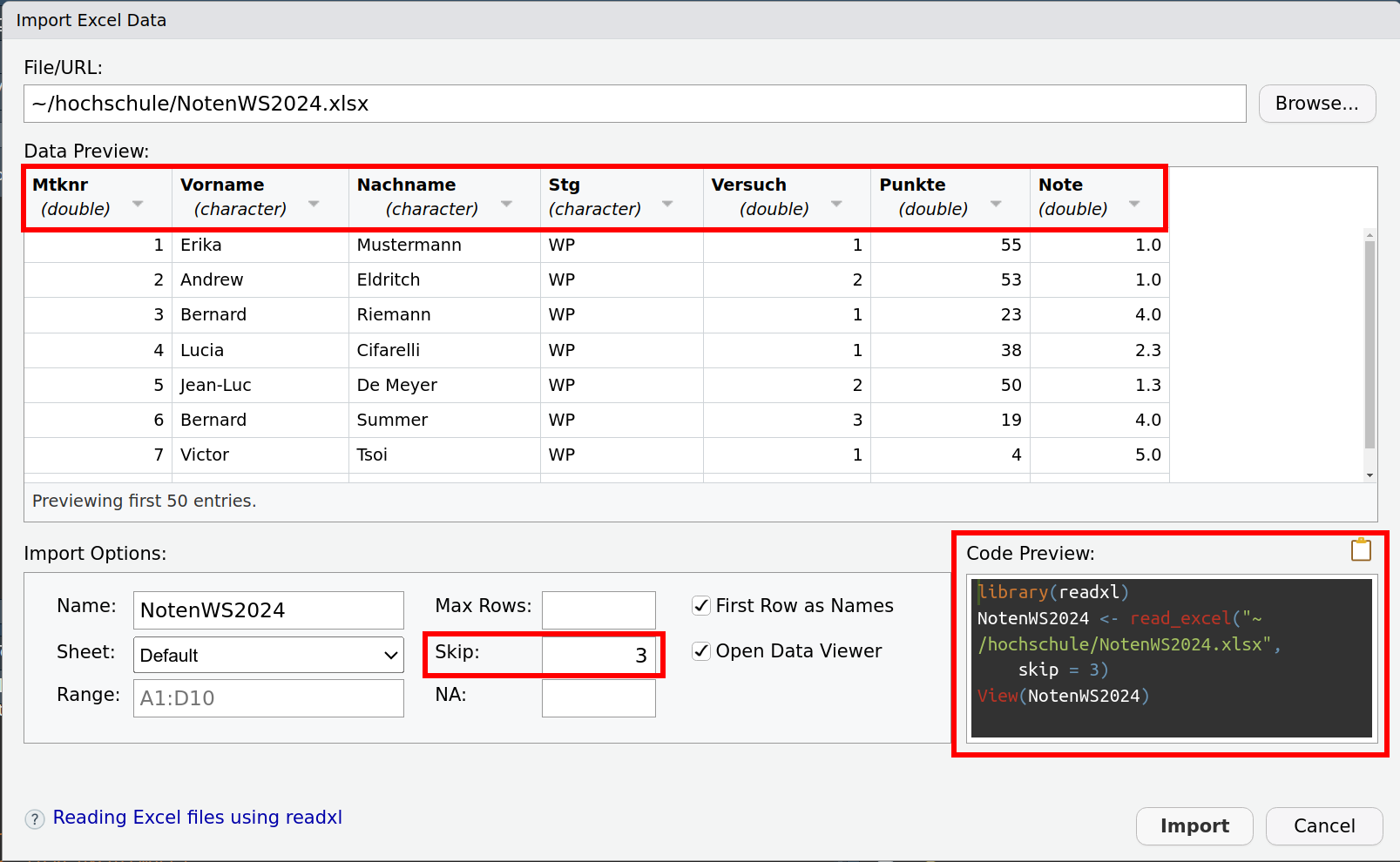The width and height of the screenshot is (1400, 862).
Task: Open Punkte column type dropdown
Action: (996, 205)
